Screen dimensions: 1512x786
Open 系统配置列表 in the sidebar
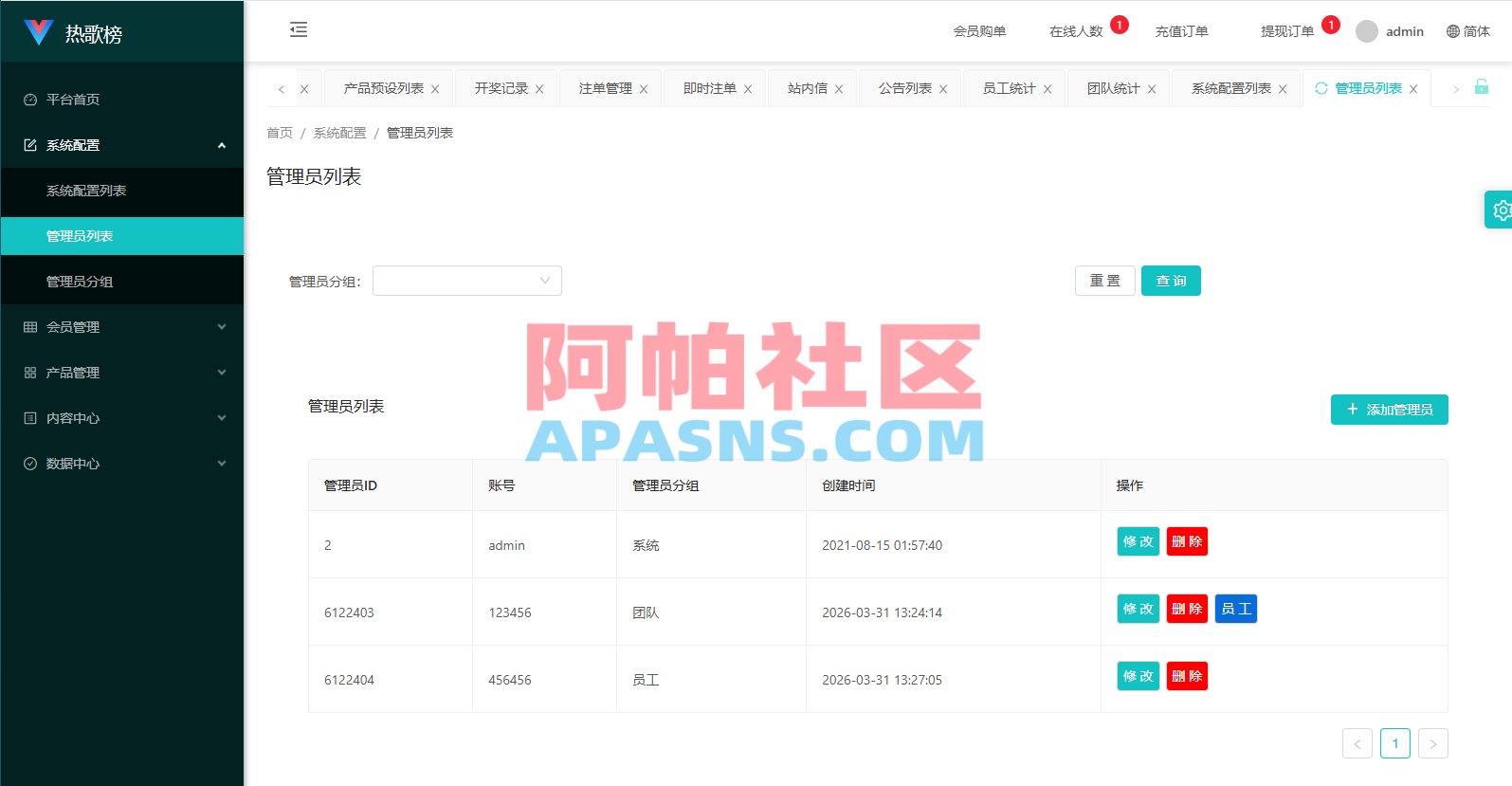(122, 191)
